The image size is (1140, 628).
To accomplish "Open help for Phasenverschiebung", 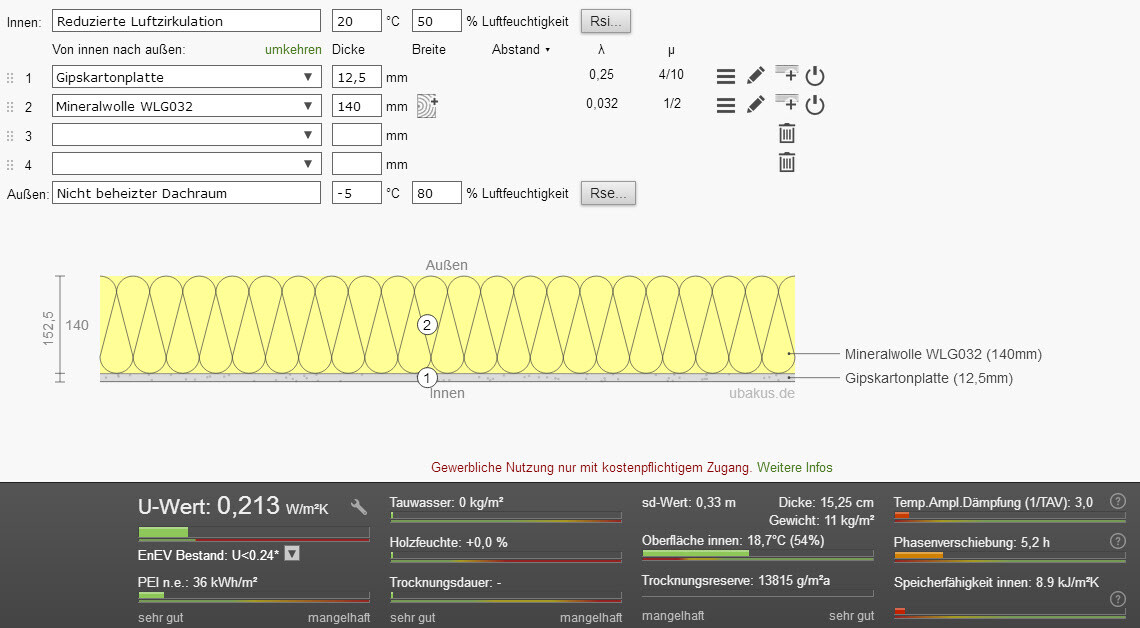I will (1118, 541).
